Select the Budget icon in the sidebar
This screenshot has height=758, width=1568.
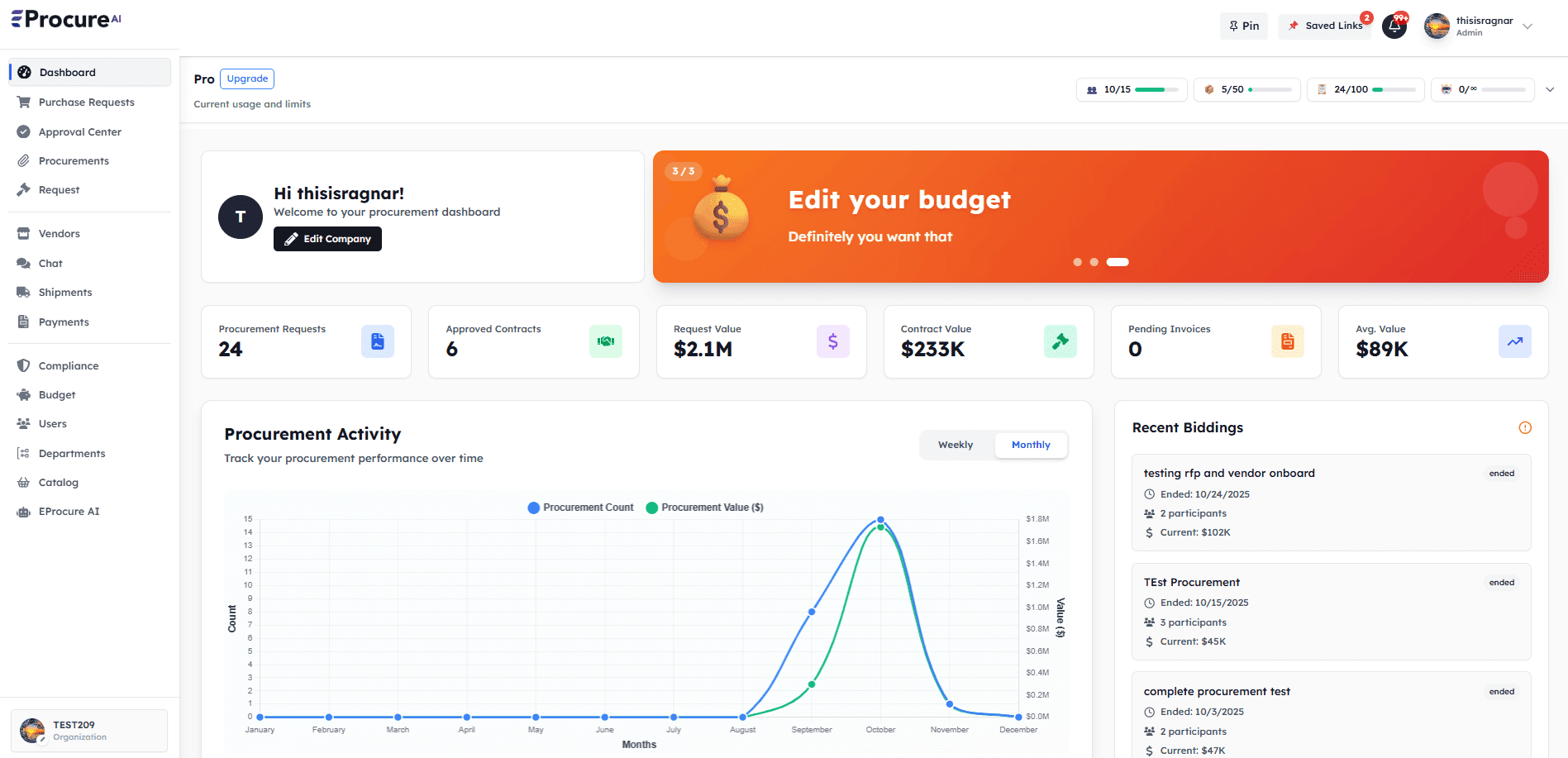(24, 394)
